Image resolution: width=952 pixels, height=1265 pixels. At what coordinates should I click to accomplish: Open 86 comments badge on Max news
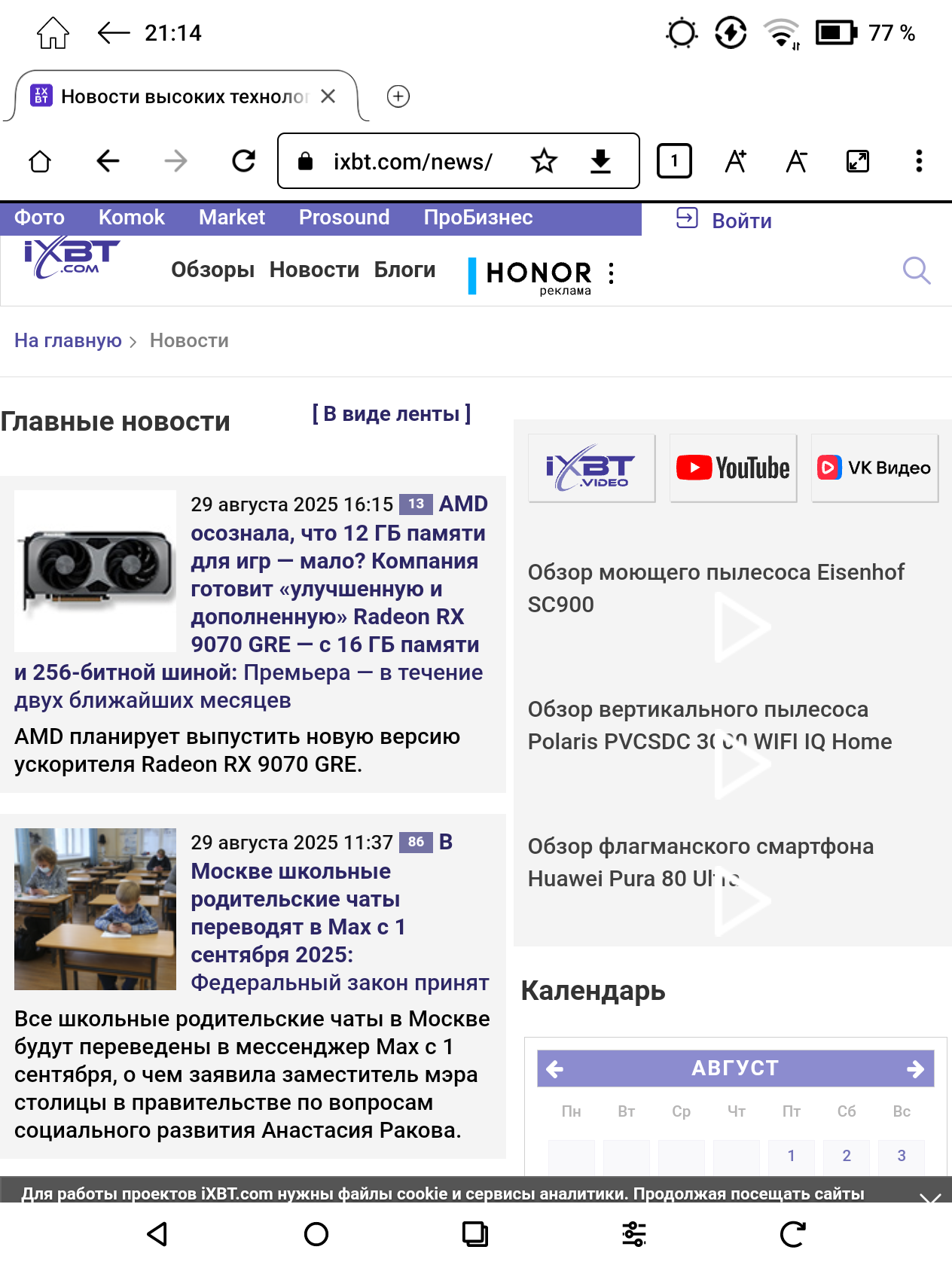(x=416, y=842)
